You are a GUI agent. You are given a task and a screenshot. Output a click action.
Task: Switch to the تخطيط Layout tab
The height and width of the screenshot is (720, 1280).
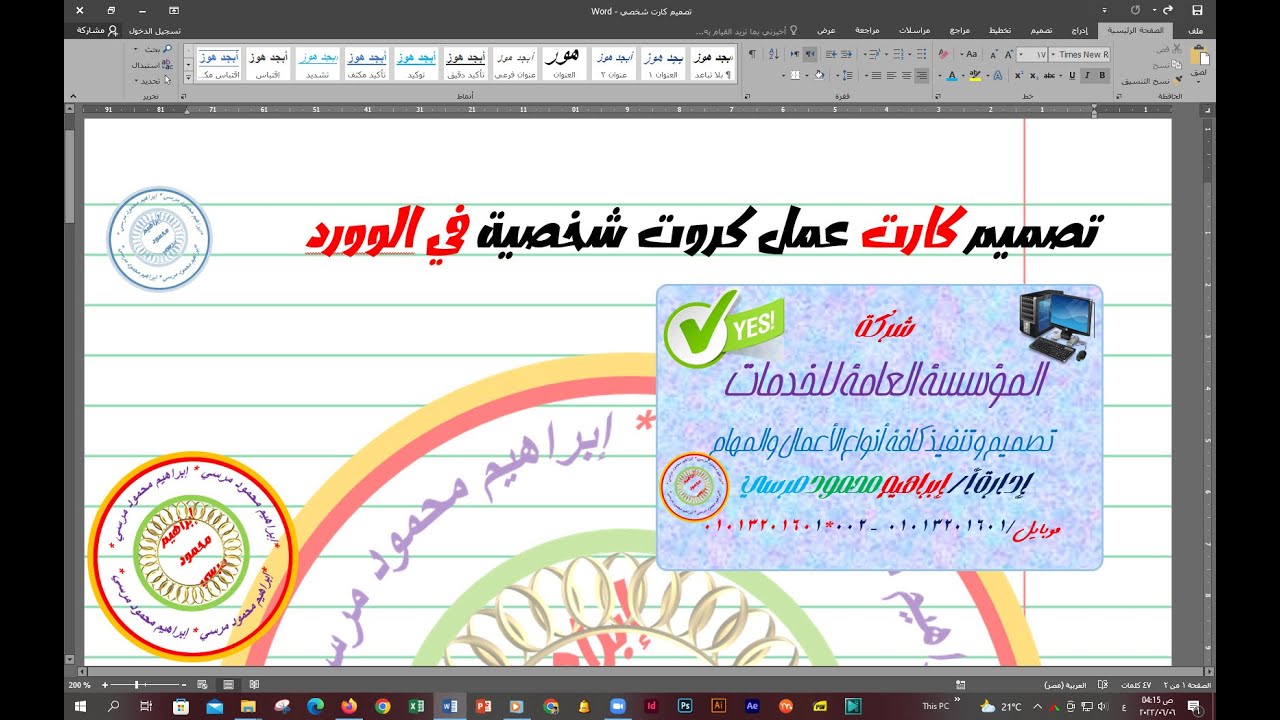coord(1000,31)
